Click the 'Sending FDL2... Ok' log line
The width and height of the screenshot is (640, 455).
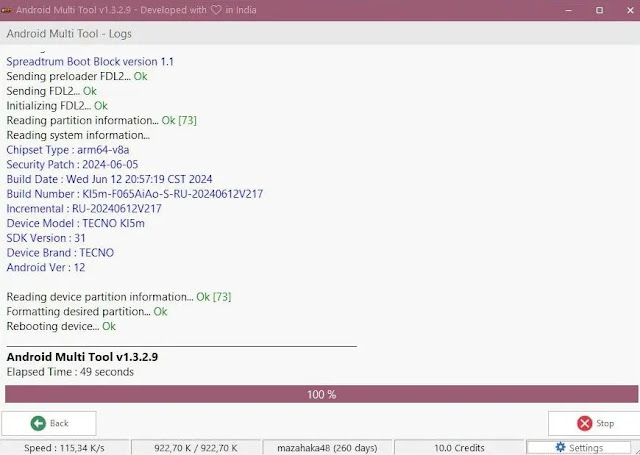pos(51,91)
